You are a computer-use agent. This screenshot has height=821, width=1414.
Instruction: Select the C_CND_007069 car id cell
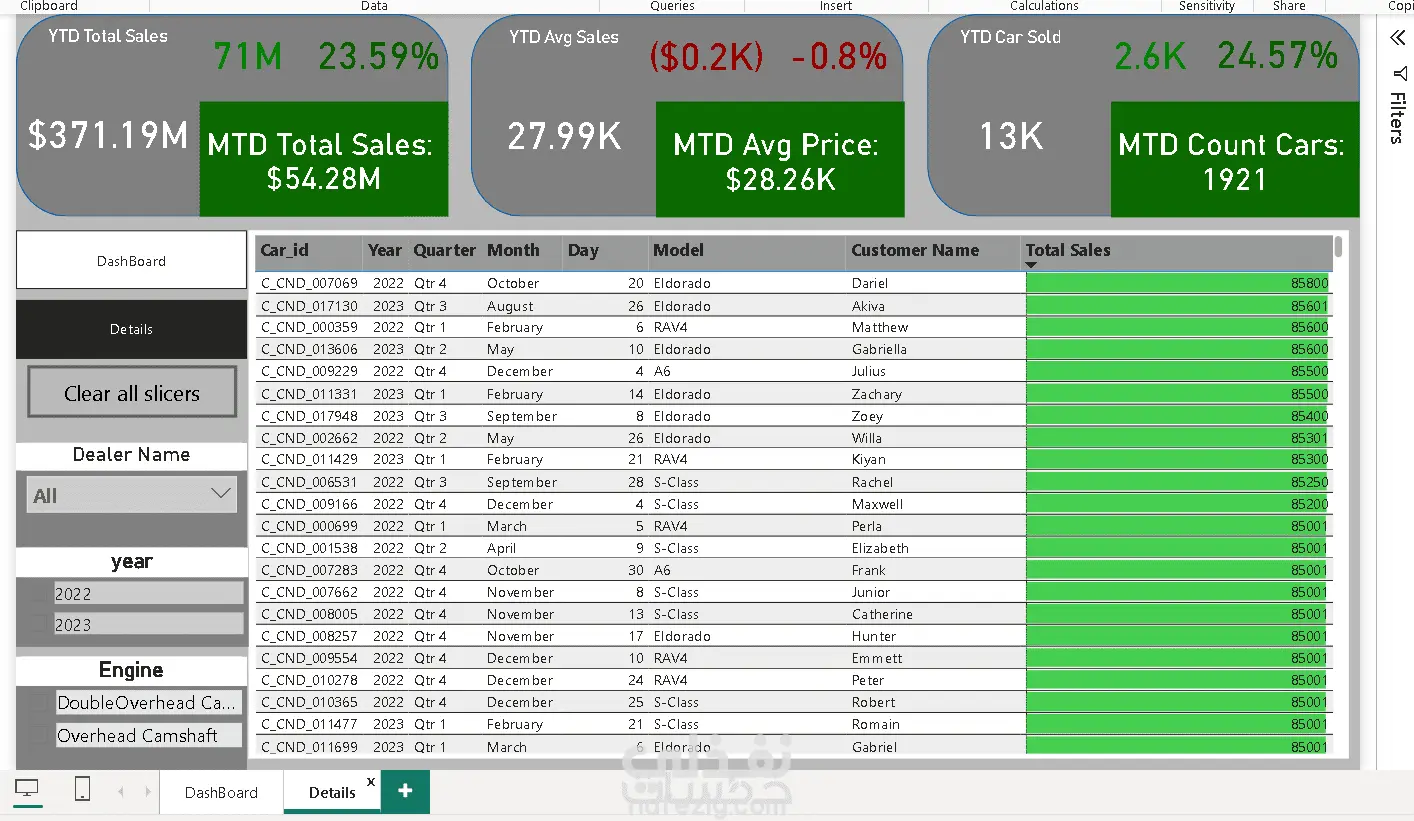pyautogui.click(x=309, y=283)
